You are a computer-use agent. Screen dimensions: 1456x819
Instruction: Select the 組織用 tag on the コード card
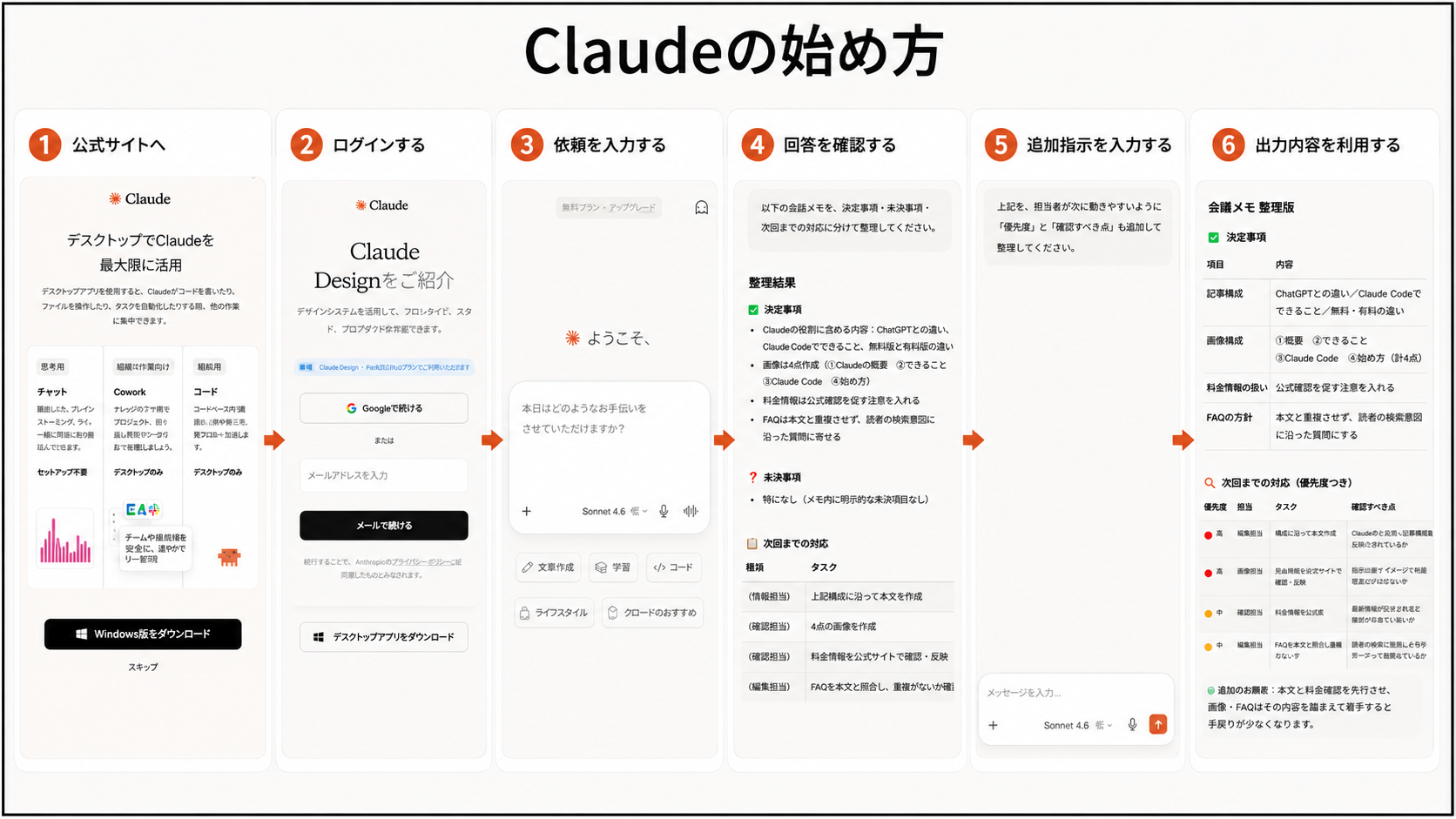209,366
